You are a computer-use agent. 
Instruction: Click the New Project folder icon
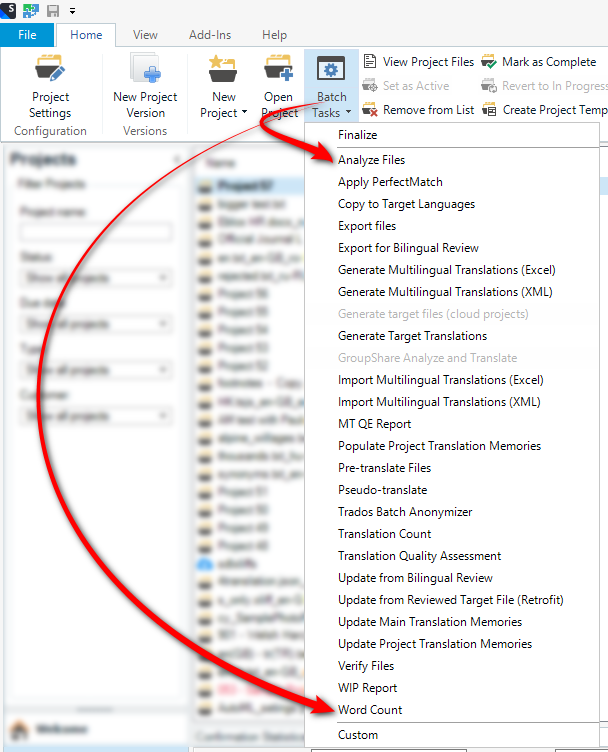(223, 69)
